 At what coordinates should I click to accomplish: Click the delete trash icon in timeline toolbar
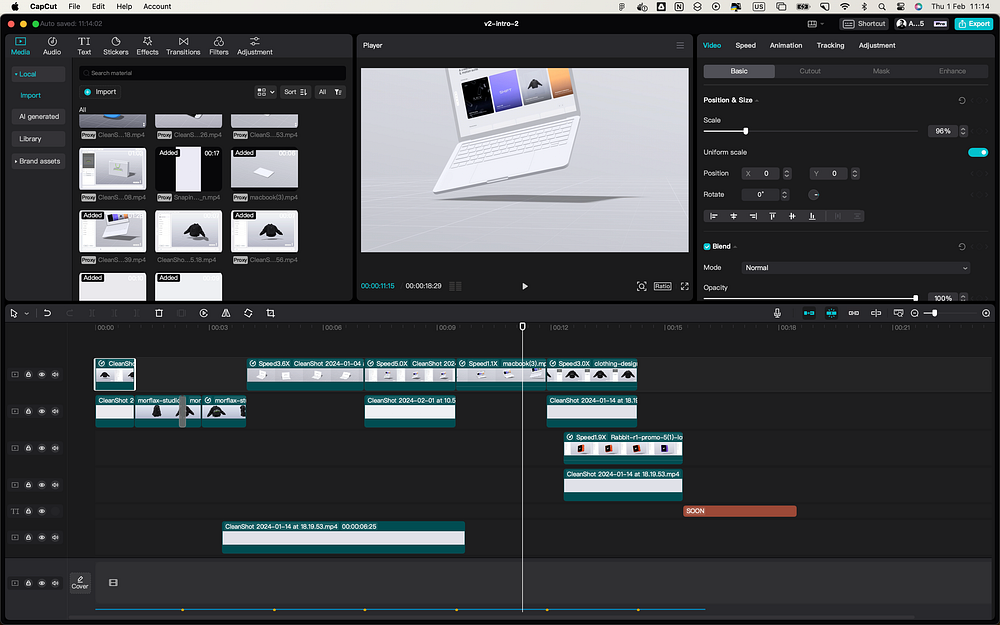click(158, 313)
